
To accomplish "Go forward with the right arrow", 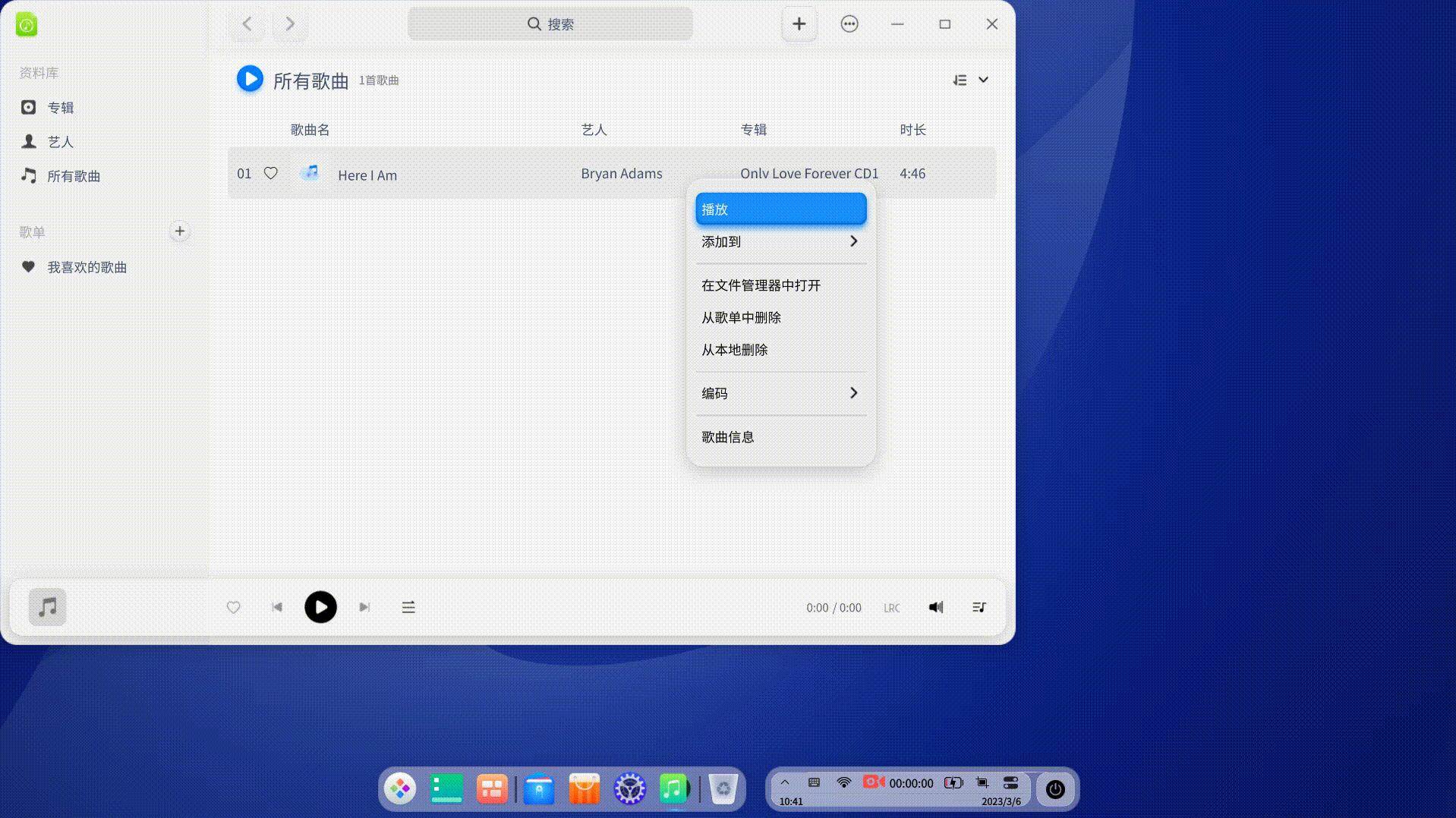I will tap(290, 24).
